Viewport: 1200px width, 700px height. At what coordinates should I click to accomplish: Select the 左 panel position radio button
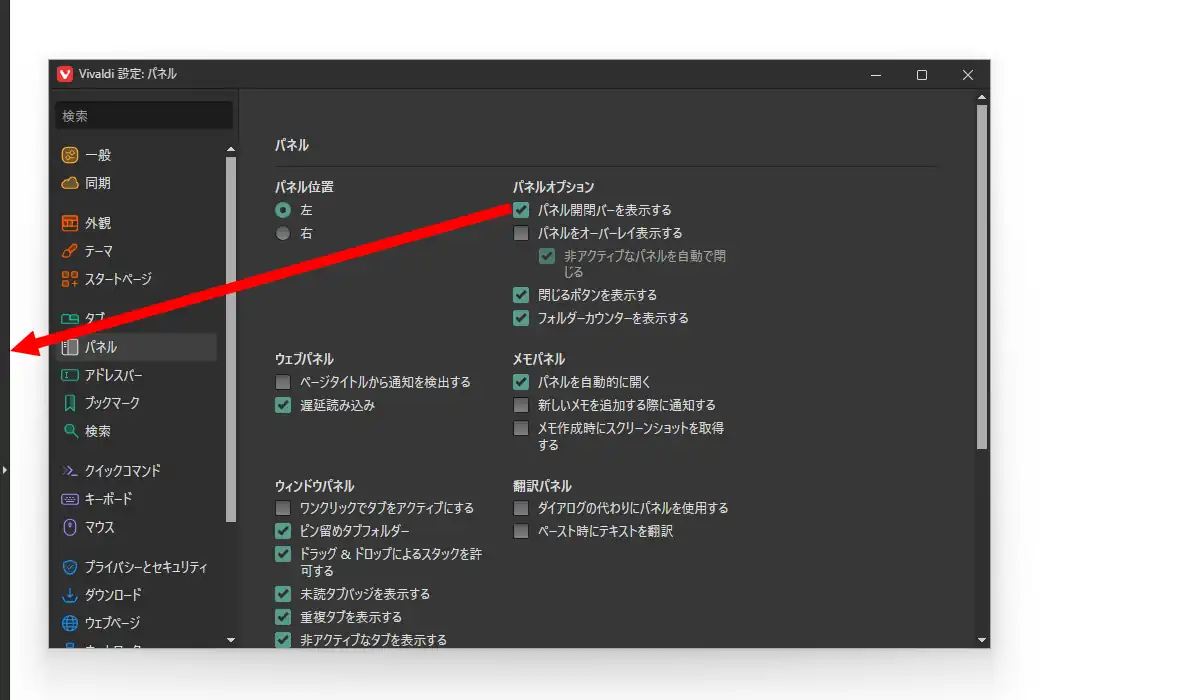pyautogui.click(x=283, y=210)
